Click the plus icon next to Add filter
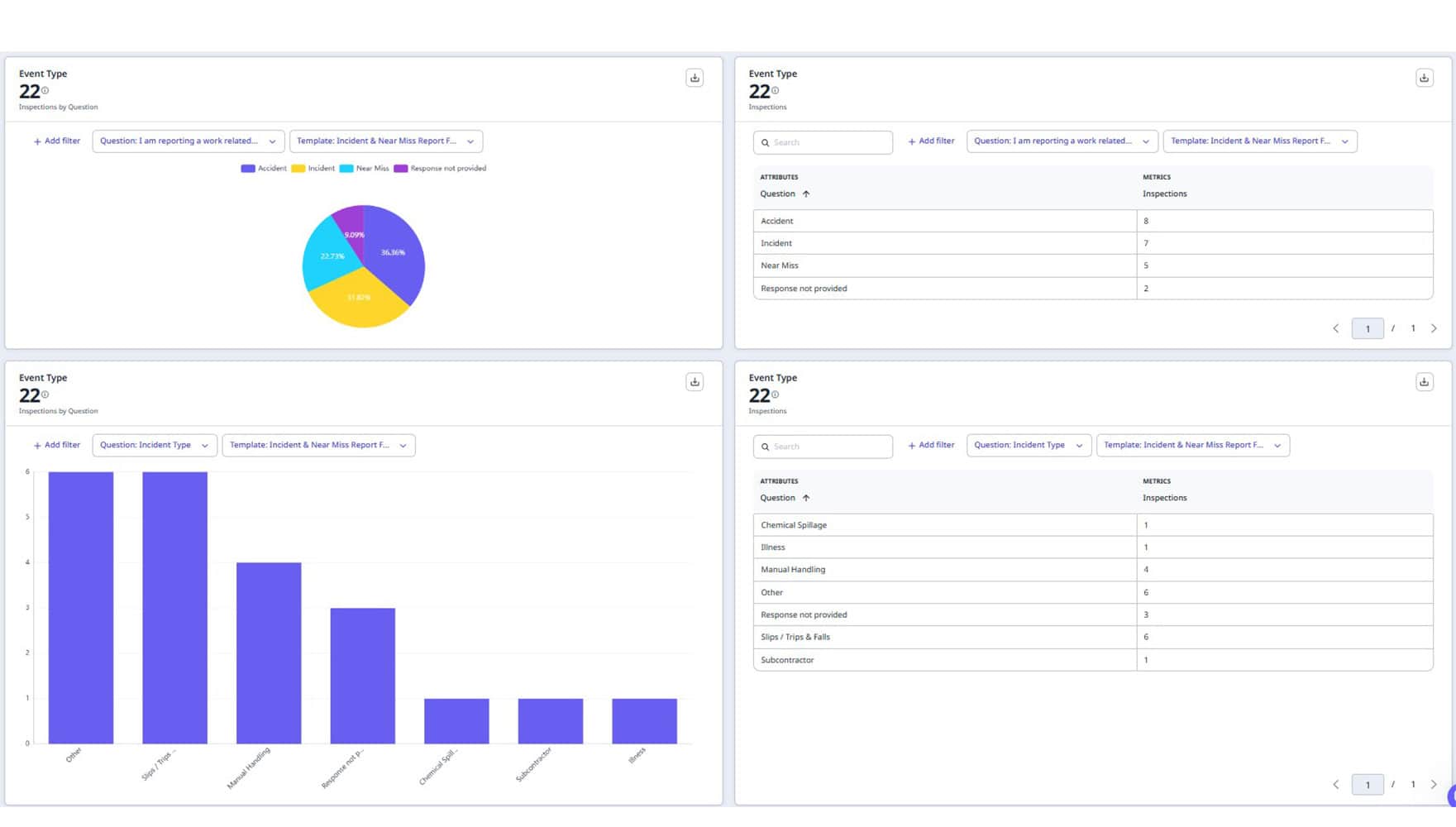The height and width of the screenshot is (827, 1456). point(37,141)
